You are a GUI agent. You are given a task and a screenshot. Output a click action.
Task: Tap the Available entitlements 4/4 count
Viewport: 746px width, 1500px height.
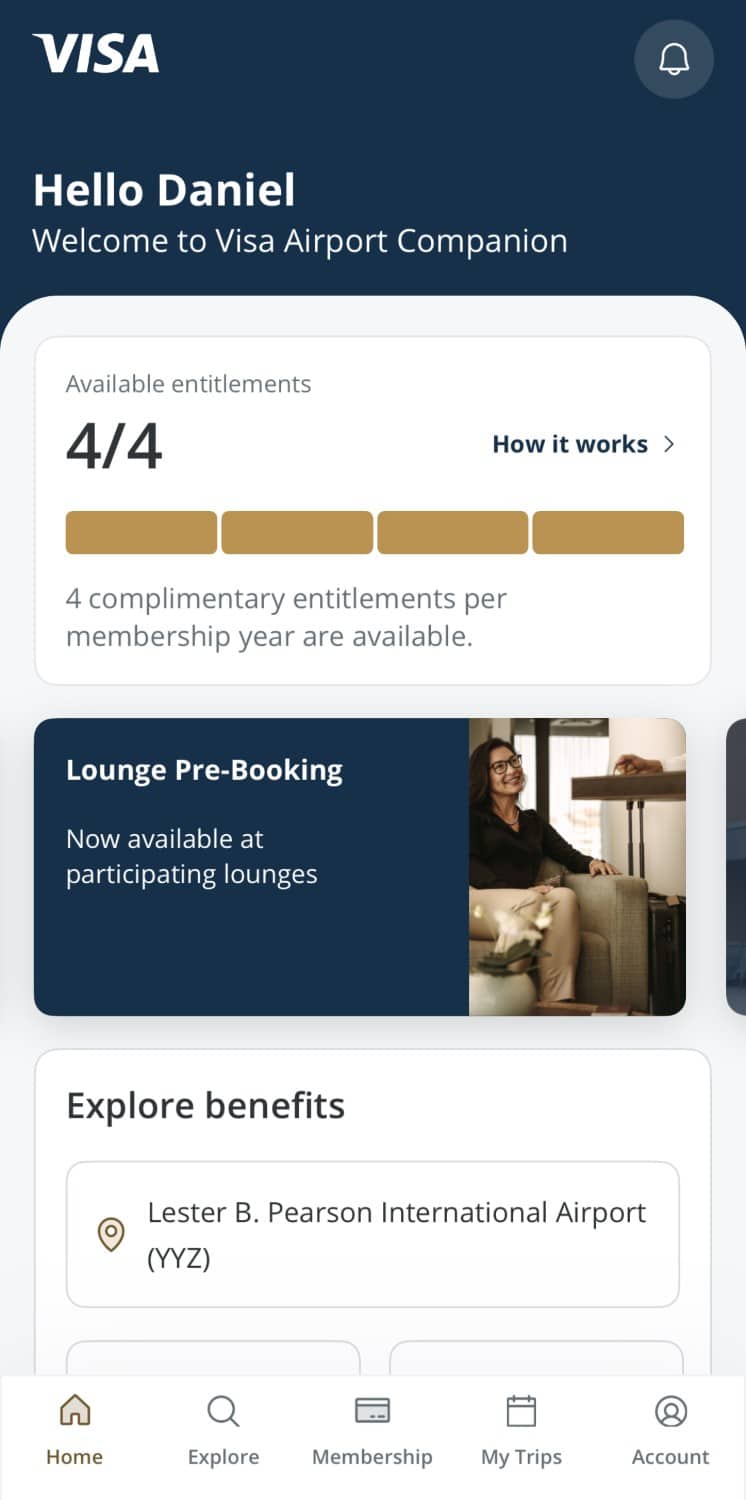[x=114, y=446]
